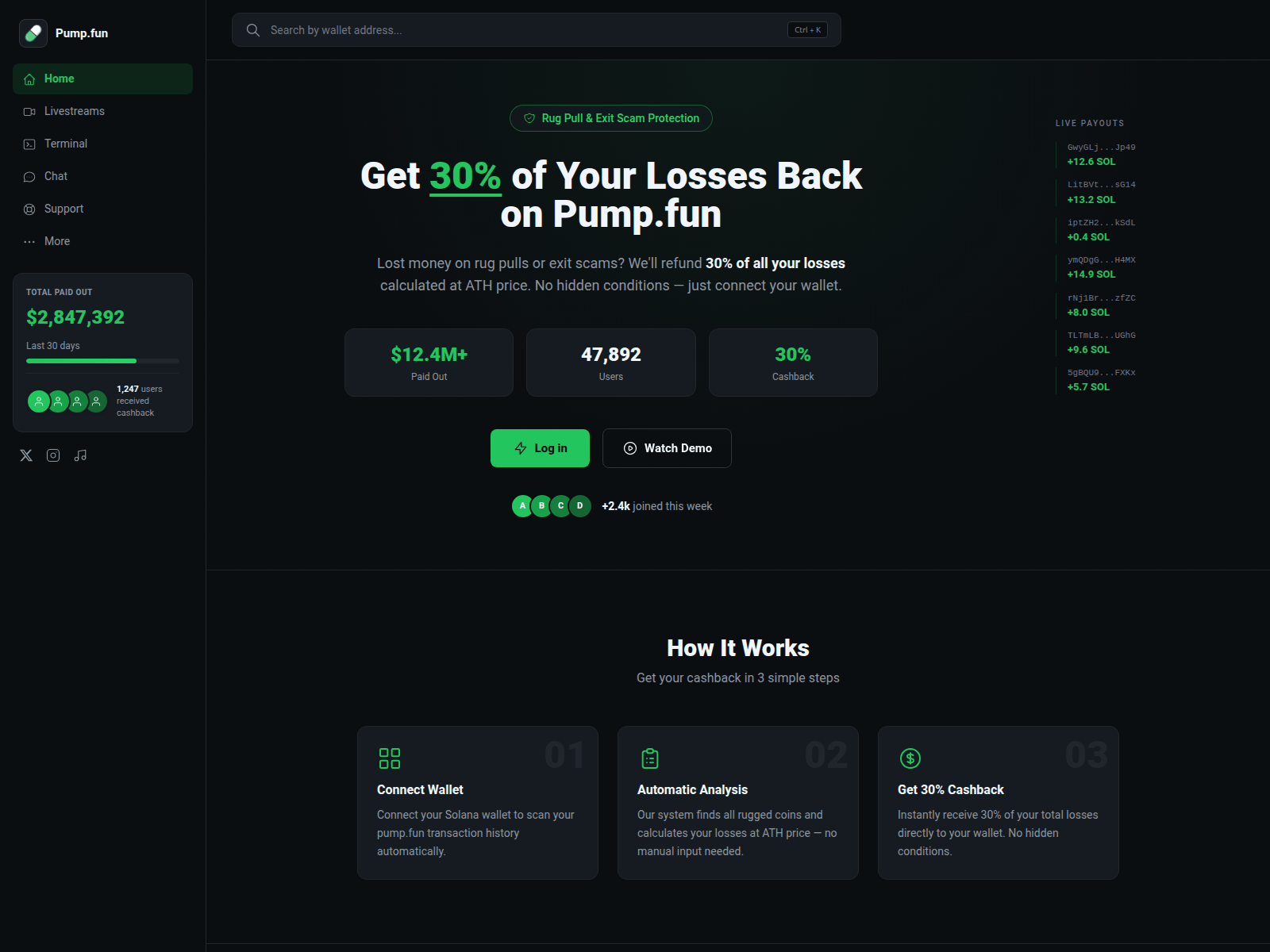Open the Terminal sidebar item
Image resolution: width=1270 pixels, height=952 pixels.
(x=102, y=144)
